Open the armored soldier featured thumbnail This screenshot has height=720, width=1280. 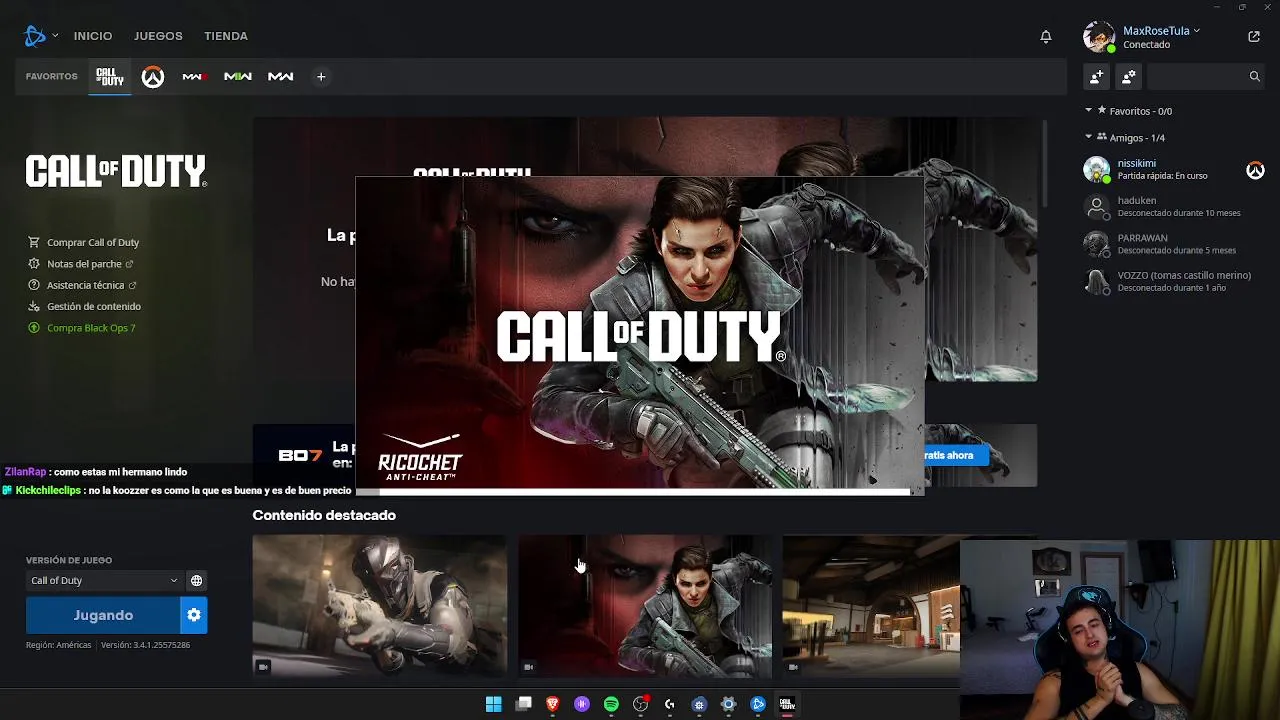tap(379, 606)
